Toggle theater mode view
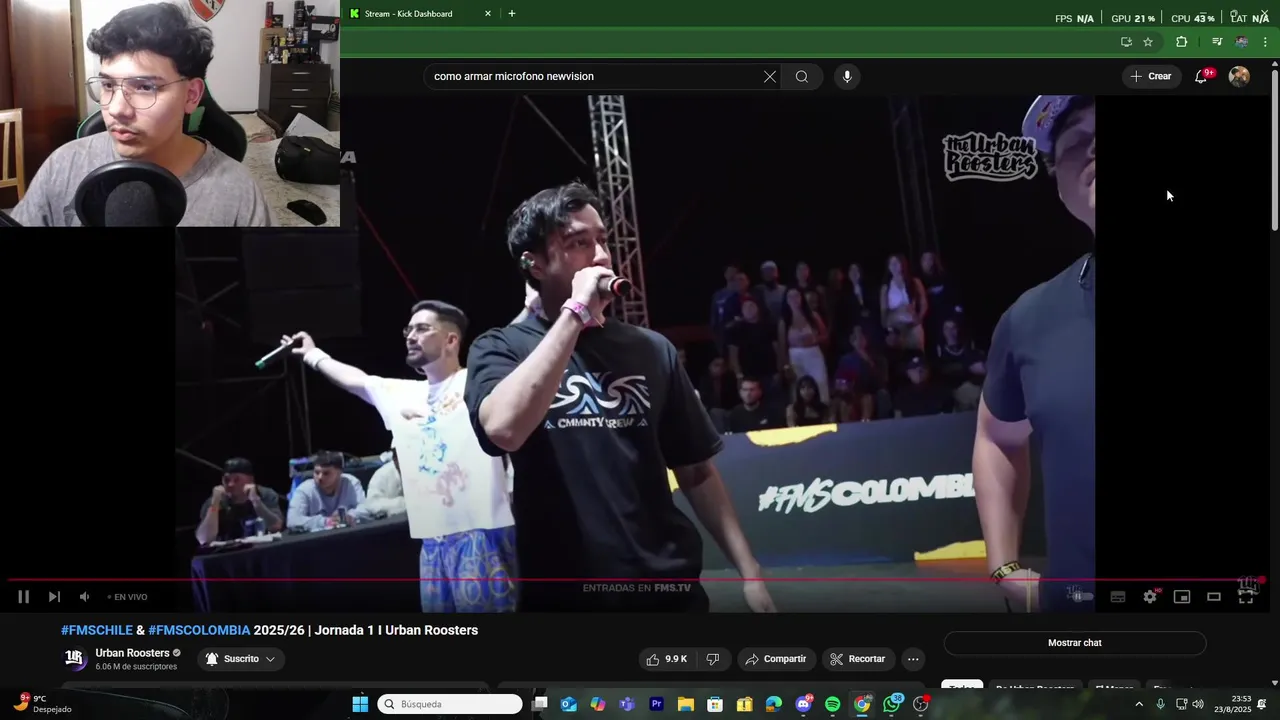 pyautogui.click(x=1214, y=597)
